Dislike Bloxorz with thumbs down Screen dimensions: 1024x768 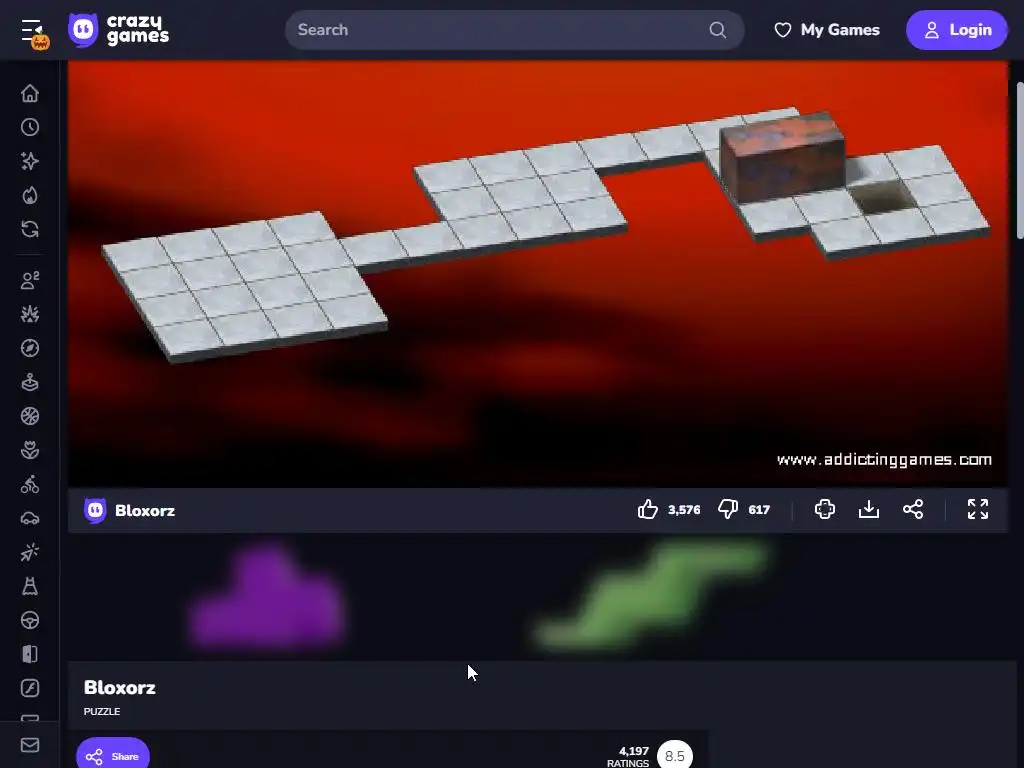pos(728,509)
